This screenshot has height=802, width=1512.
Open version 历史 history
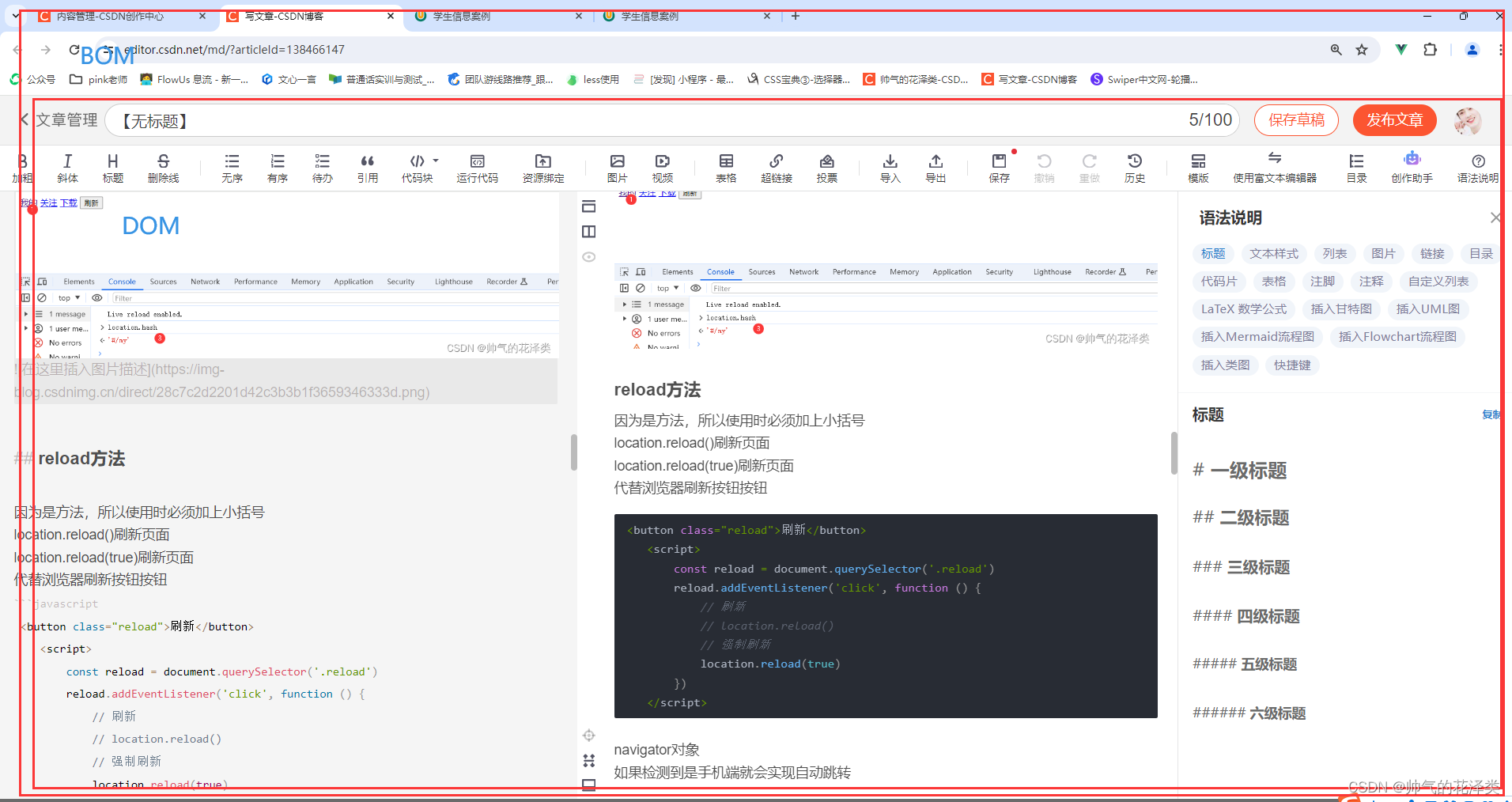point(1135,168)
